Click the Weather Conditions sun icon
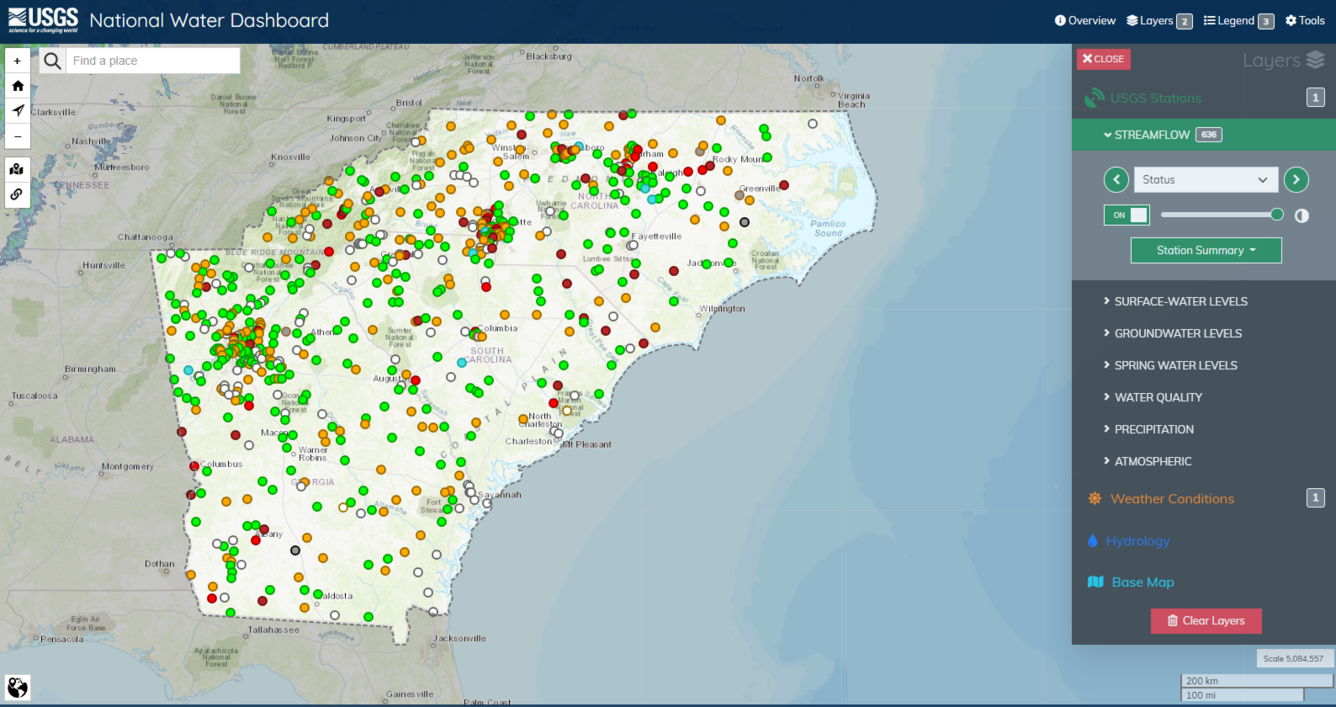Viewport: 1336px width, 707px height. 1095,498
